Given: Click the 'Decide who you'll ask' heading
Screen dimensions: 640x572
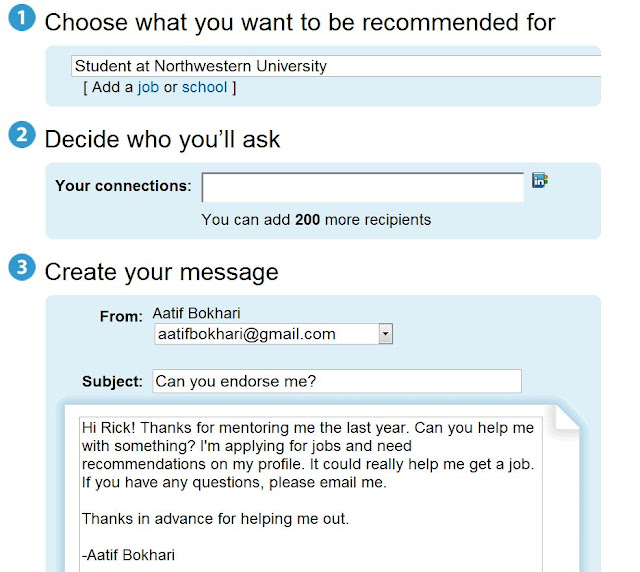Looking at the screenshot, I should 162,139.
